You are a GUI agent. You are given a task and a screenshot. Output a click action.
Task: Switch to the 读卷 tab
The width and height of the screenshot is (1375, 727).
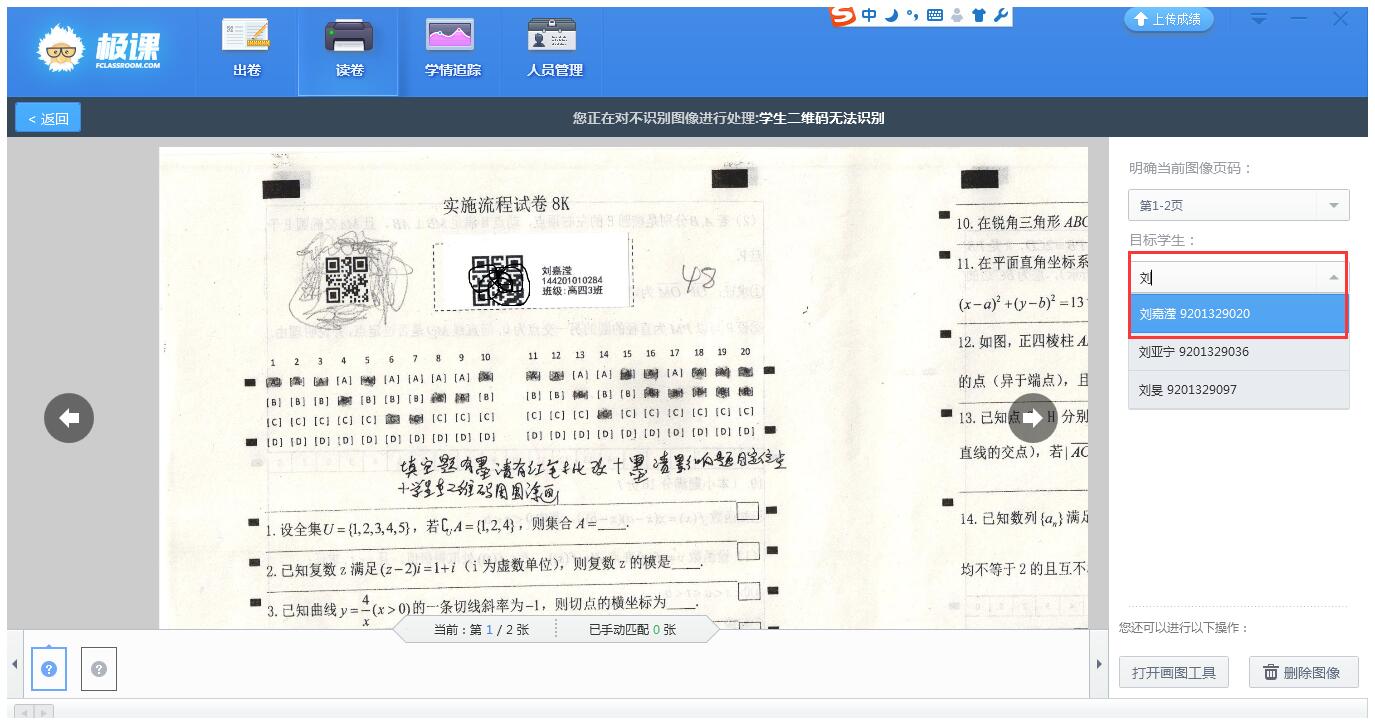[349, 50]
